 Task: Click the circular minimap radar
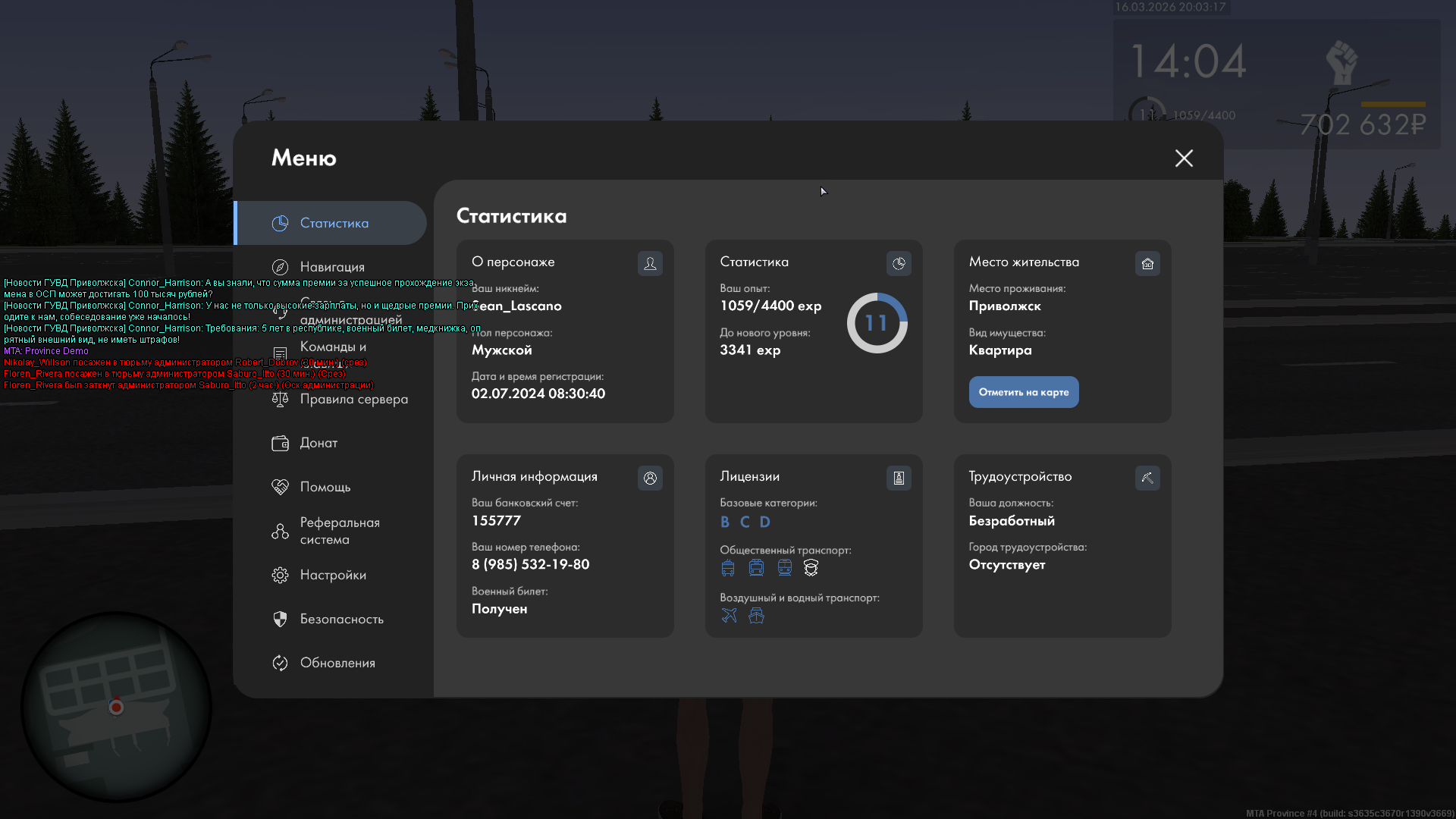point(116,707)
